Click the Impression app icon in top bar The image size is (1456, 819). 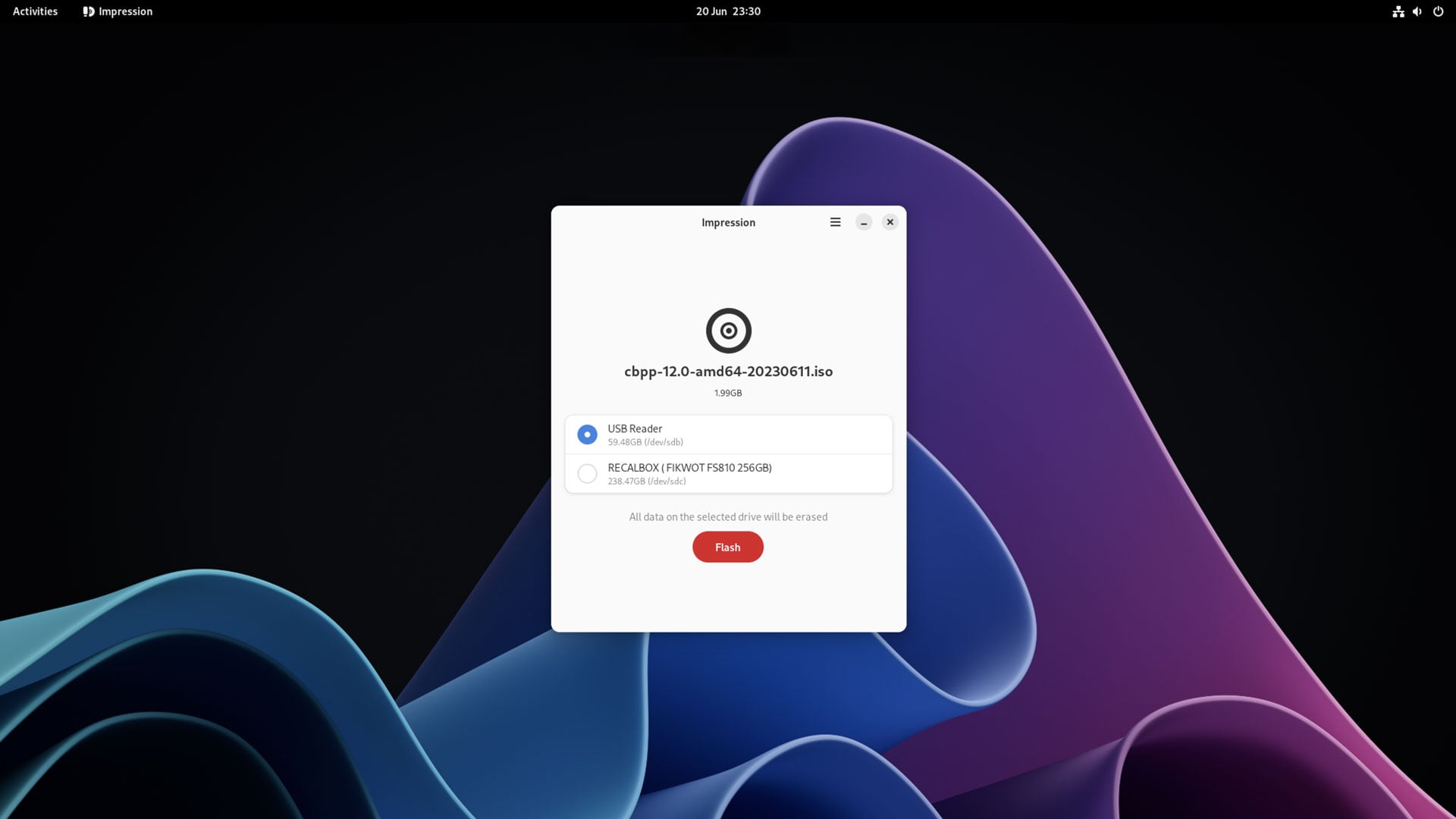click(88, 11)
